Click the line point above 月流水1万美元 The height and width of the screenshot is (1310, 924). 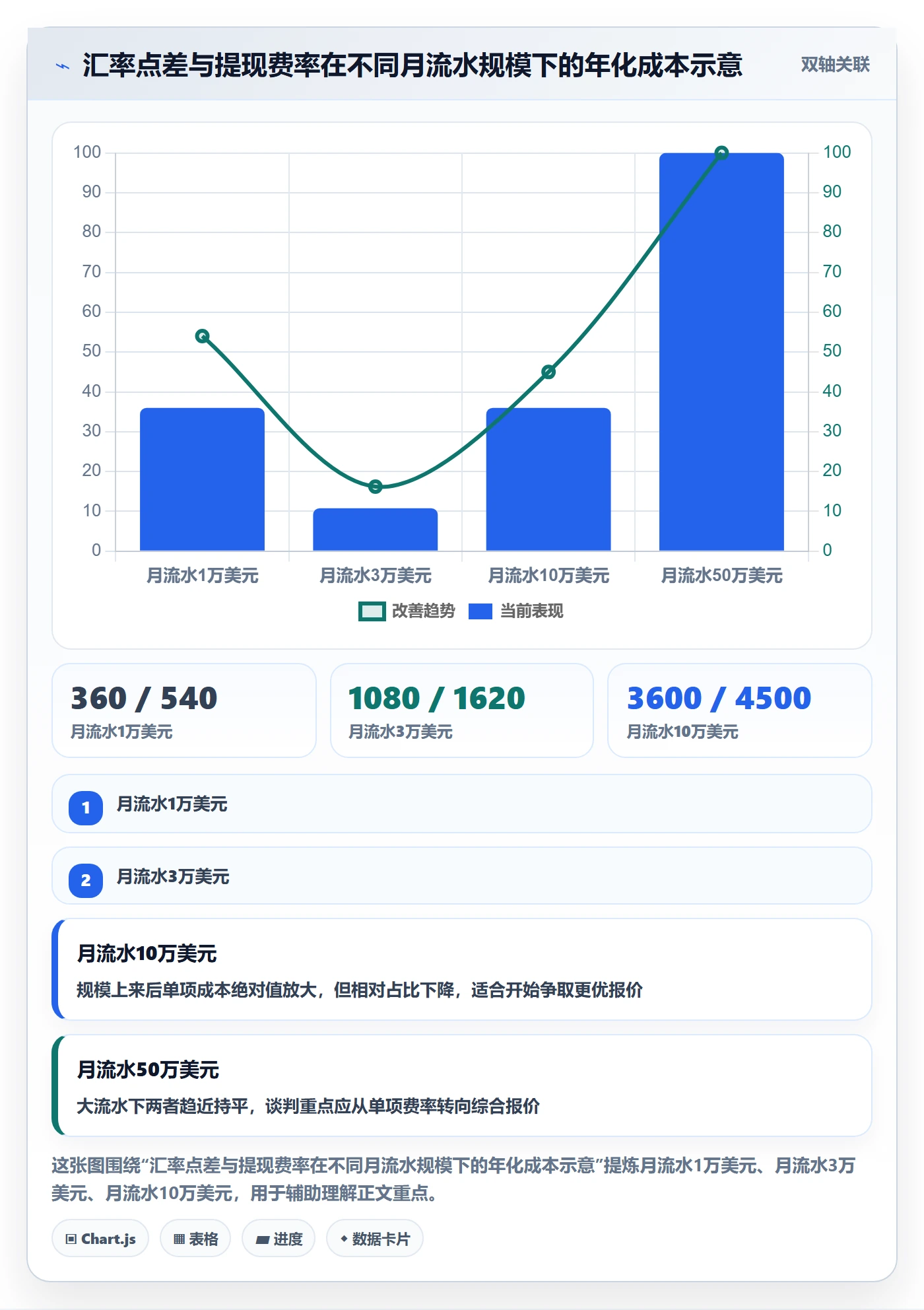[x=202, y=336]
